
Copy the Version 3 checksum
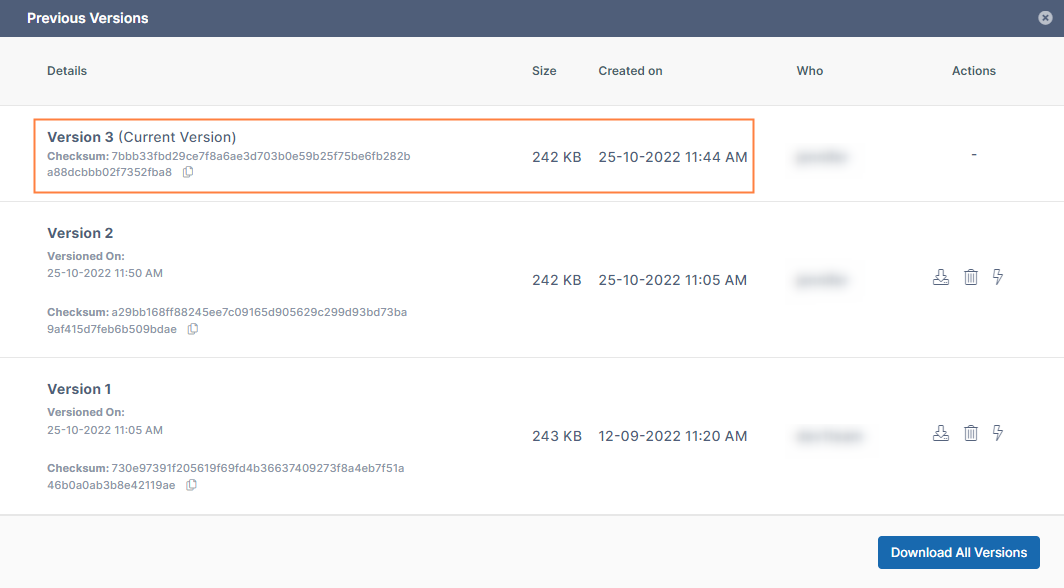pyautogui.click(x=188, y=172)
